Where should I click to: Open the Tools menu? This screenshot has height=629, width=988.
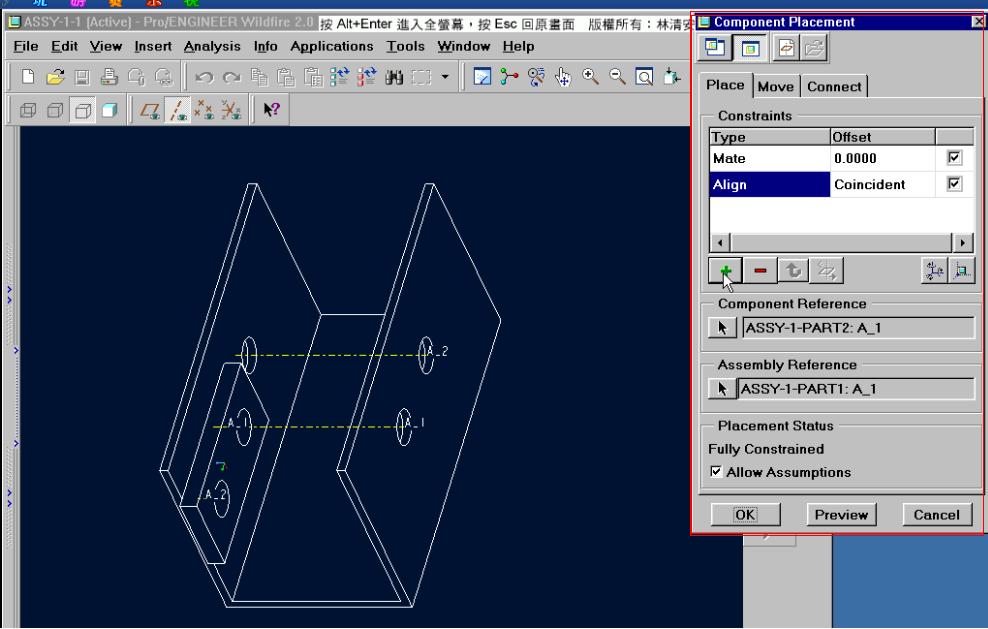[405, 46]
